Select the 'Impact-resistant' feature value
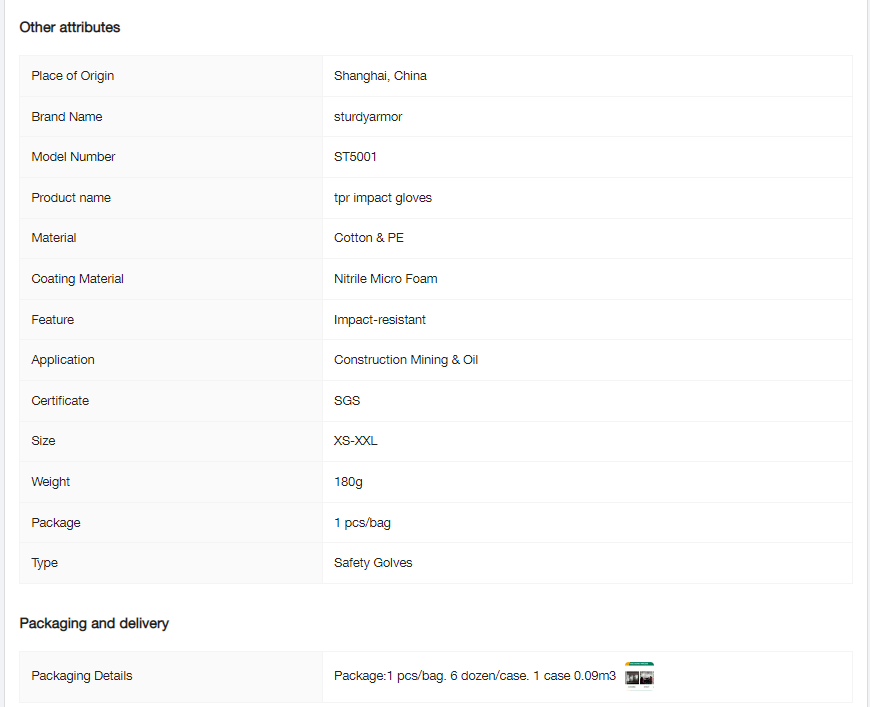Image resolution: width=870 pixels, height=707 pixels. coord(380,320)
